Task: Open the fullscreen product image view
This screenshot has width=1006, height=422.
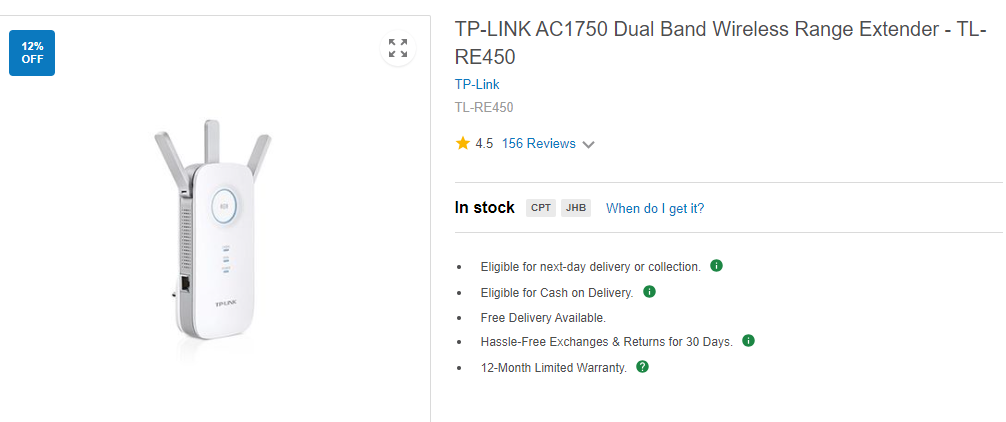Action: coord(398,48)
